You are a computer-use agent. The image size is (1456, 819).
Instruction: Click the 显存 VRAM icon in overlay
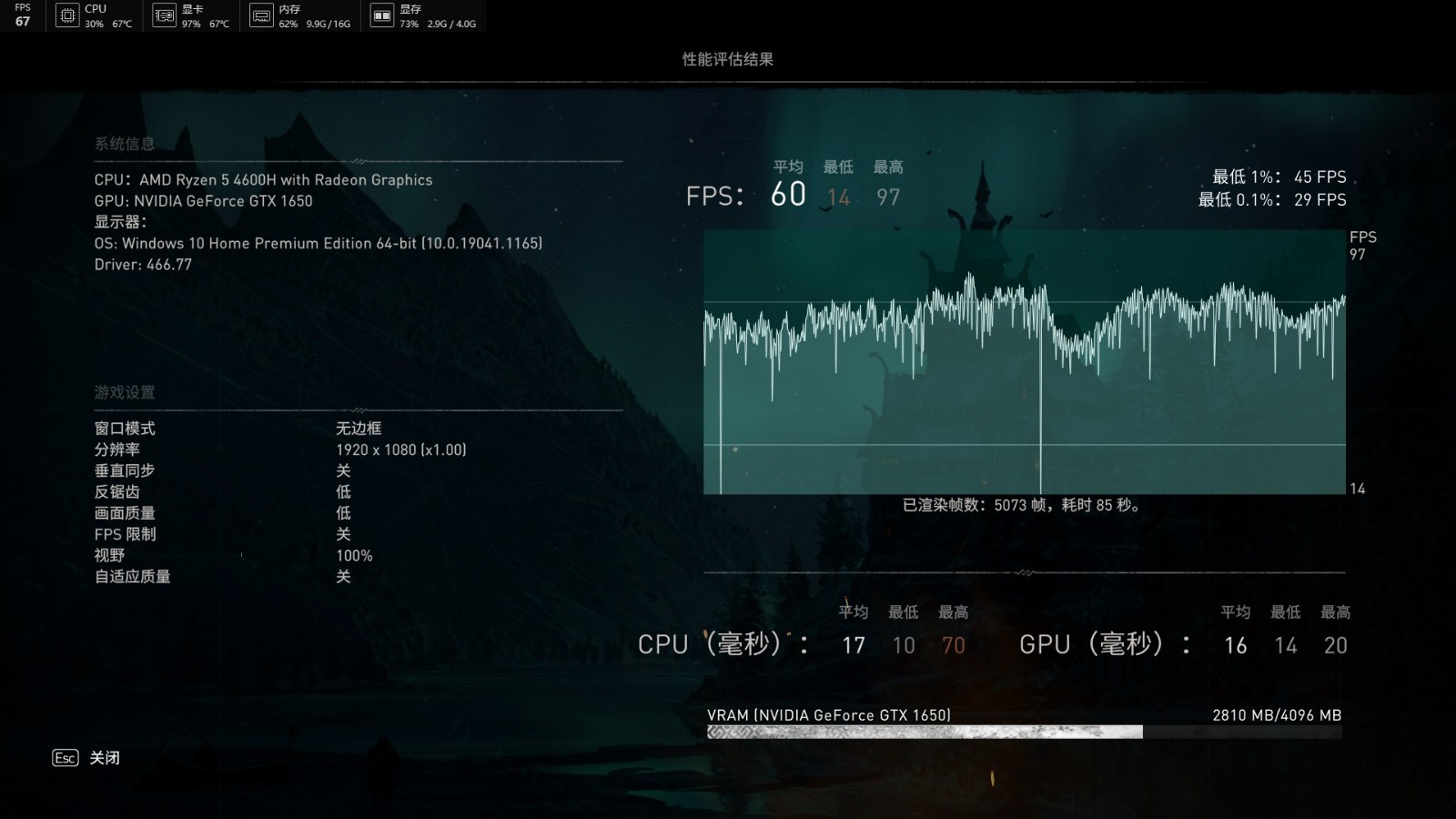(x=382, y=15)
